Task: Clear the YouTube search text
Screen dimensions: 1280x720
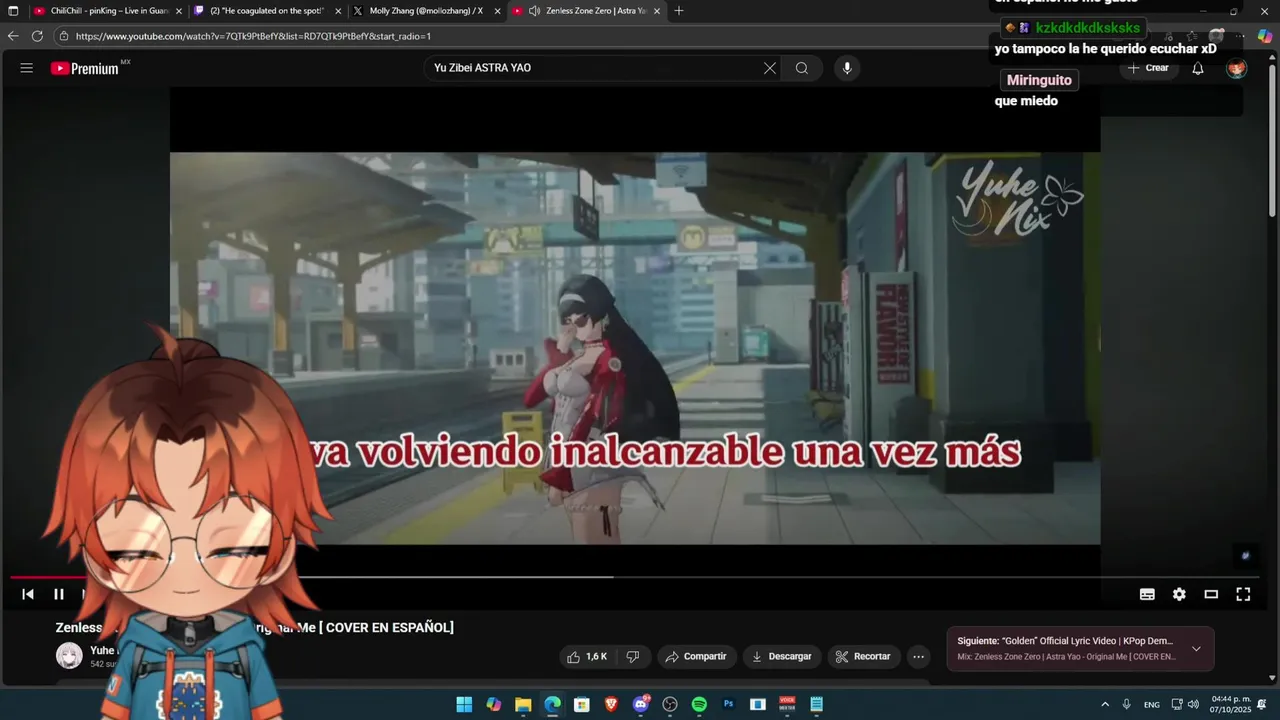Action: [770, 68]
